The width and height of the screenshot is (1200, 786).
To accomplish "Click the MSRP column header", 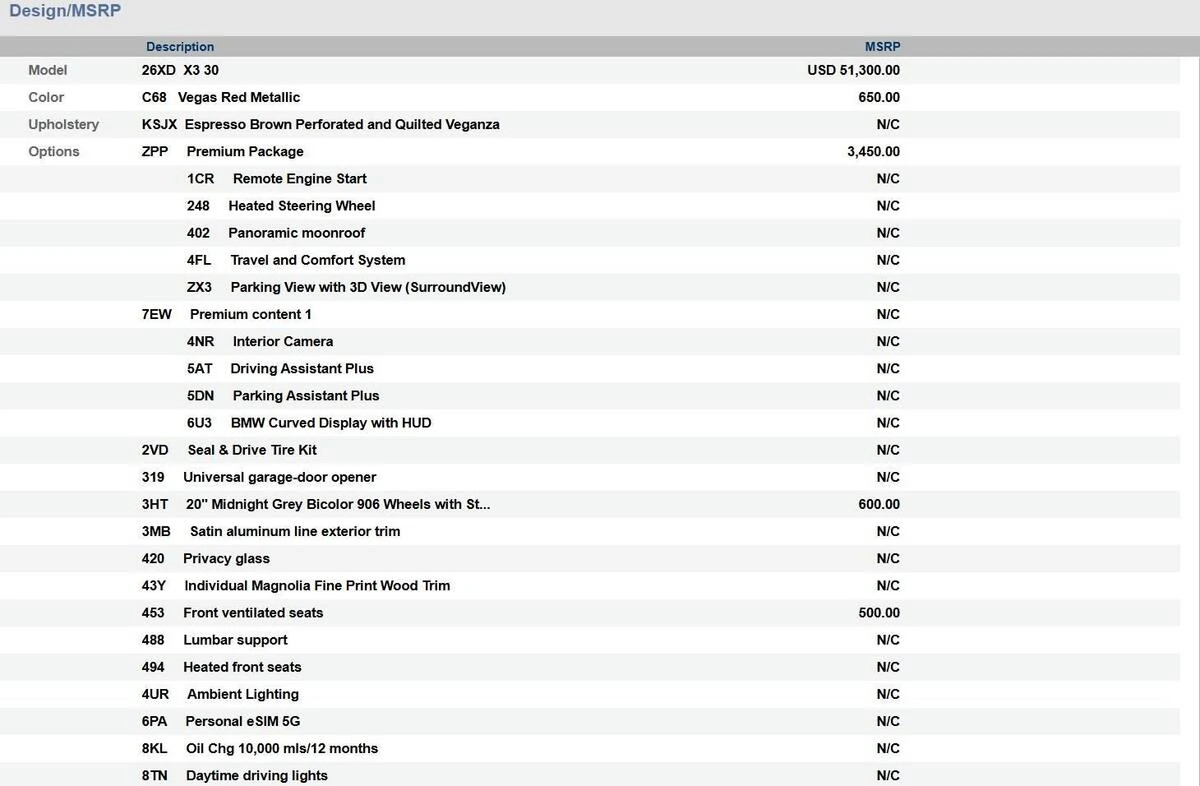I will (882, 47).
